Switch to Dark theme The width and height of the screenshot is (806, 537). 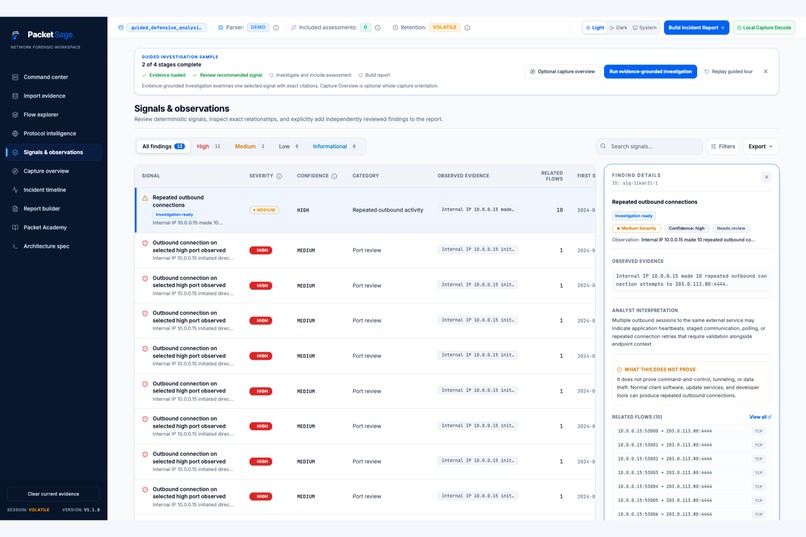click(618, 28)
